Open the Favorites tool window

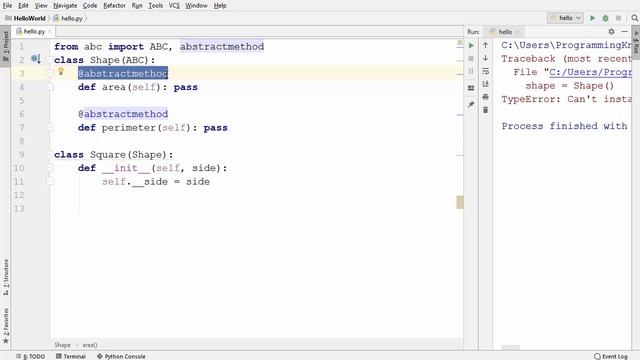[6, 325]
